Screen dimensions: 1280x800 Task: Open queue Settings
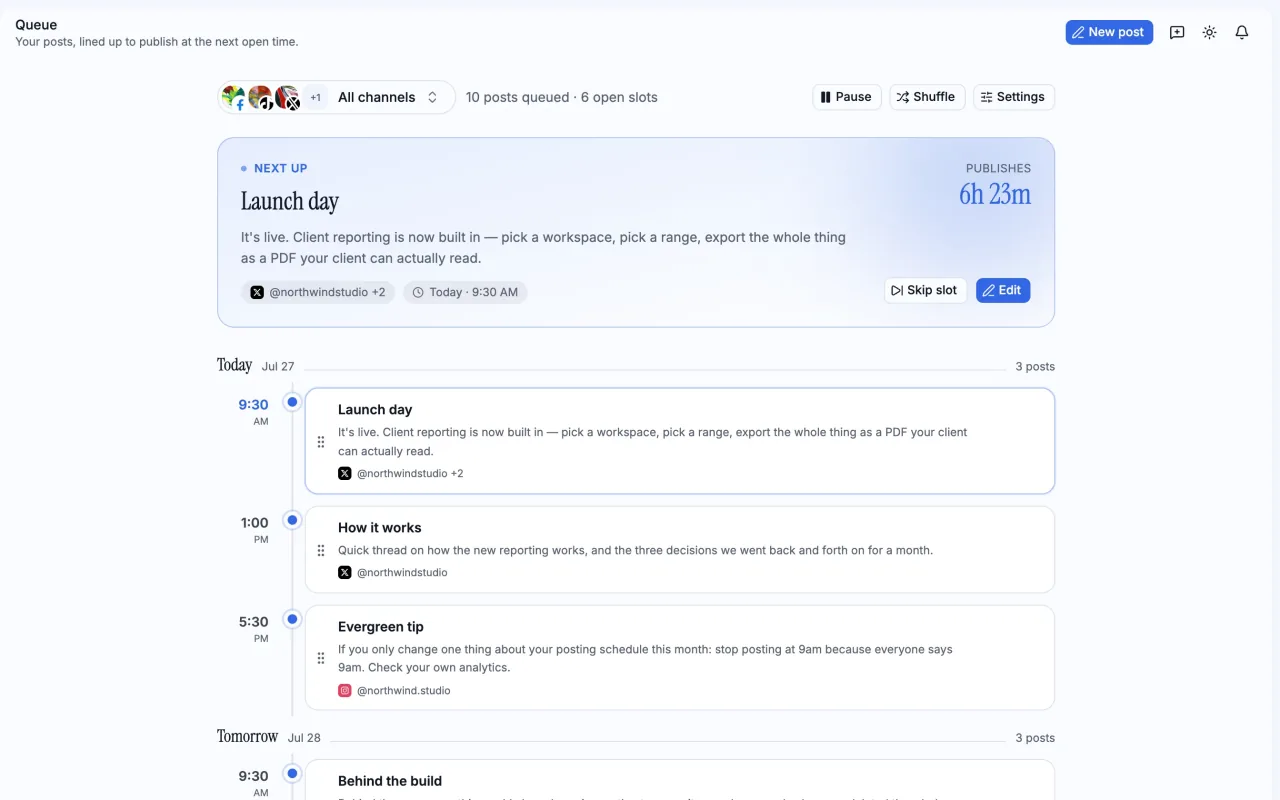click(1013, 97)
